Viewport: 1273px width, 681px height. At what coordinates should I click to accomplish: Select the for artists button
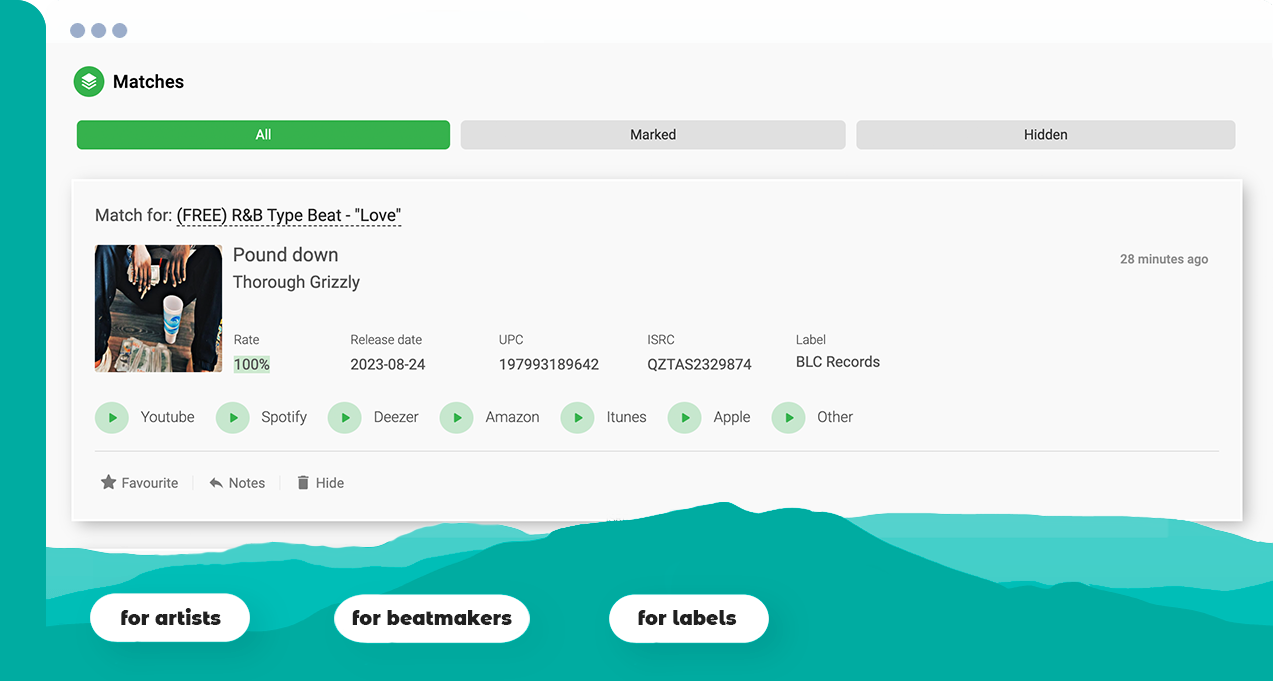point(170,618)
